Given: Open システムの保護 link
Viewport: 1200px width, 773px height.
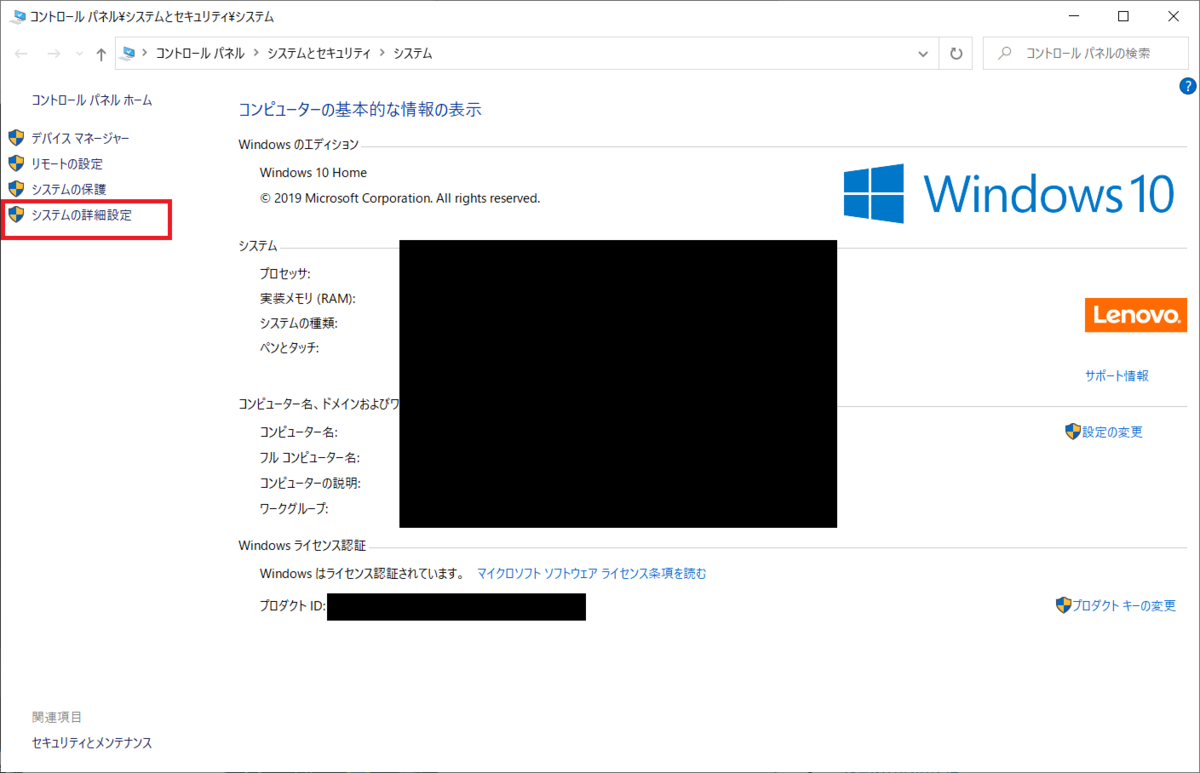Looking at the screenshot, I should pyautogui.click(x=69, y=188).
